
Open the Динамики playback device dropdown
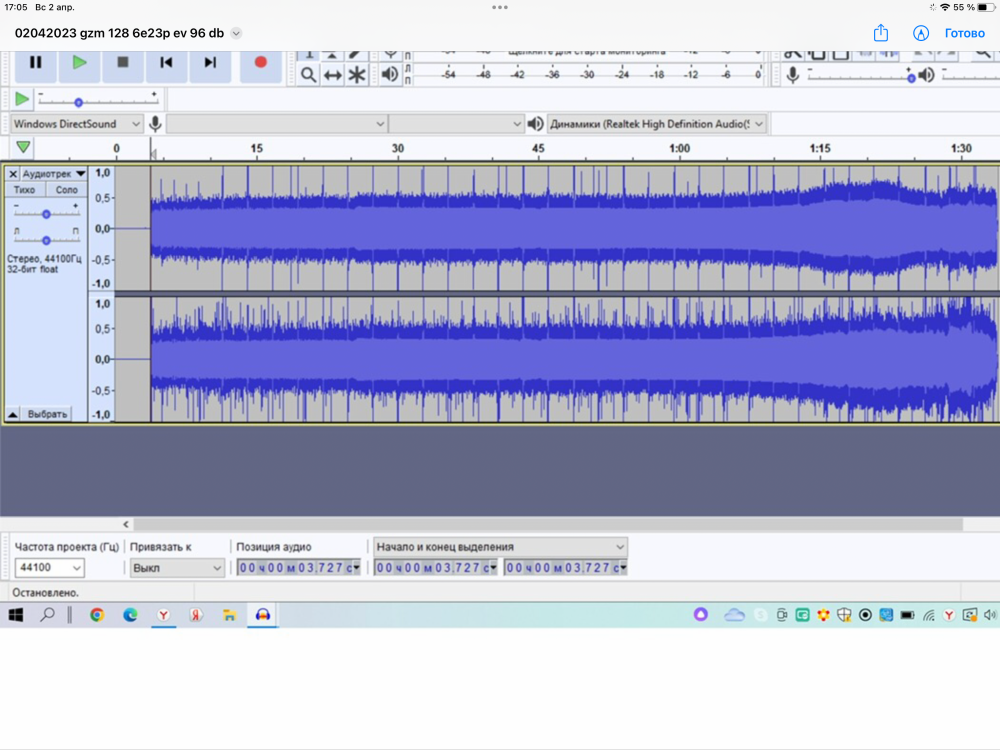pos(657,124)
